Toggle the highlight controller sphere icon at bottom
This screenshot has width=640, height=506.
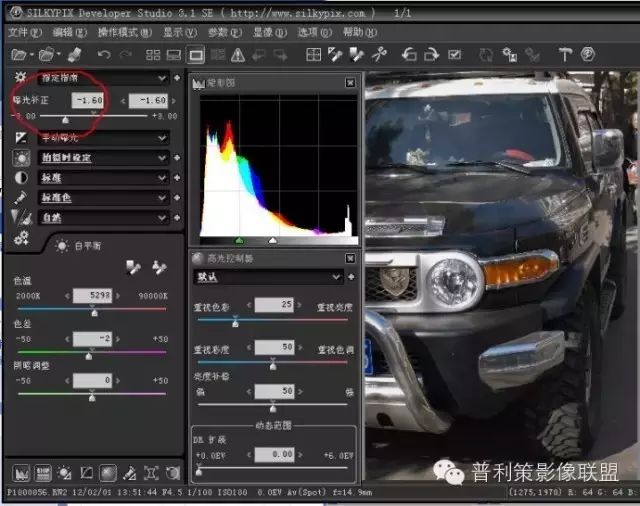[108, 473]
